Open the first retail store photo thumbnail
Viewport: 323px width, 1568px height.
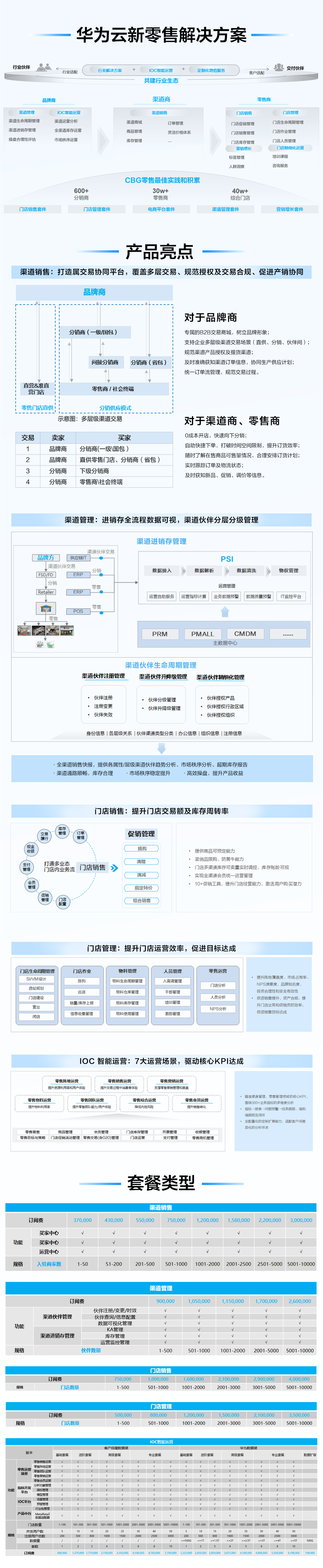tap(24, 631)
